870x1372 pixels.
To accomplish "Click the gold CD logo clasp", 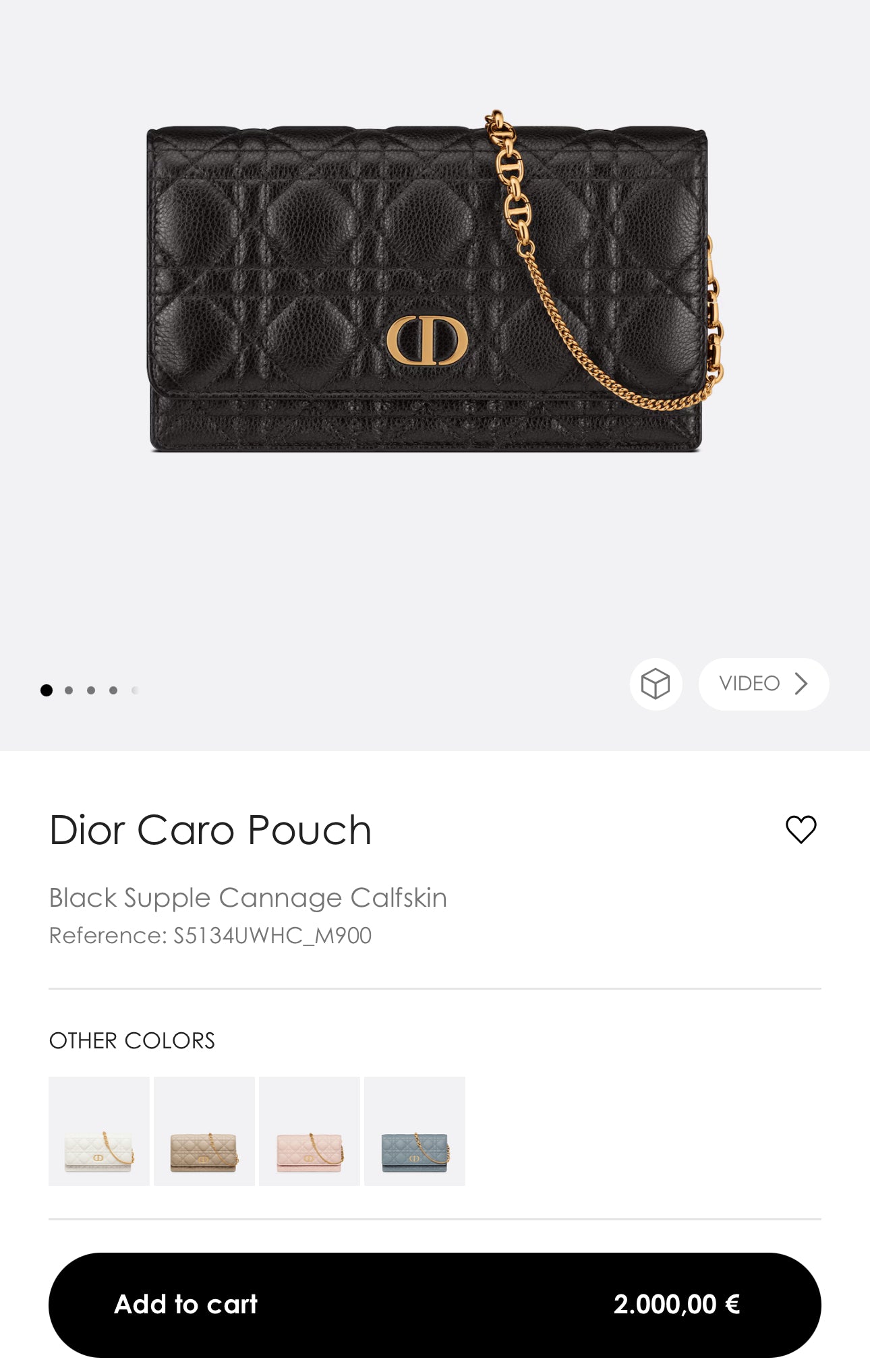I will (427, 340).
